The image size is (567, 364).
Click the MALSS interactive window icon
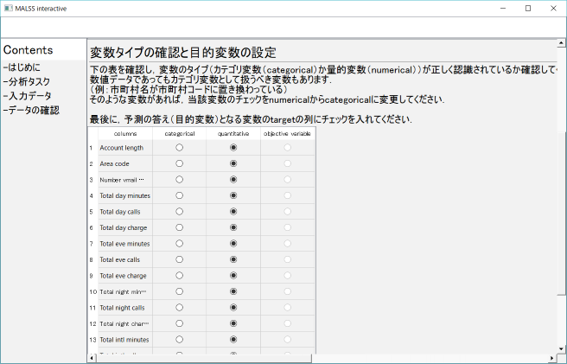coord(8,8)
